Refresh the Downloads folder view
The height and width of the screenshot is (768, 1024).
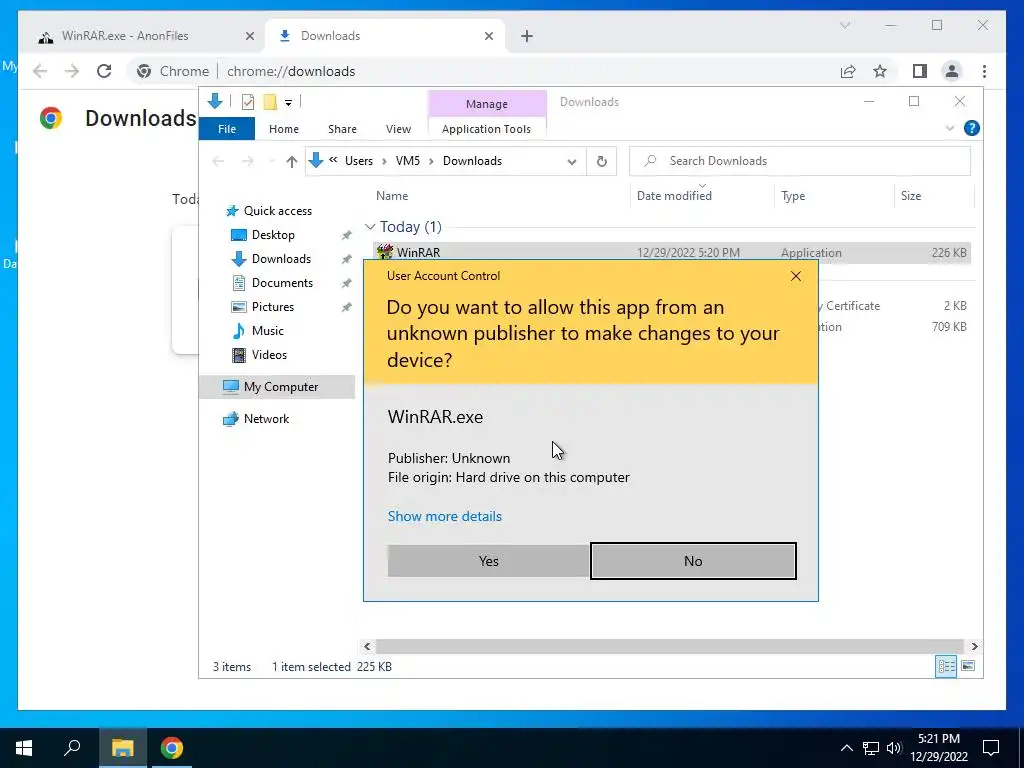[x=601, y=161]
